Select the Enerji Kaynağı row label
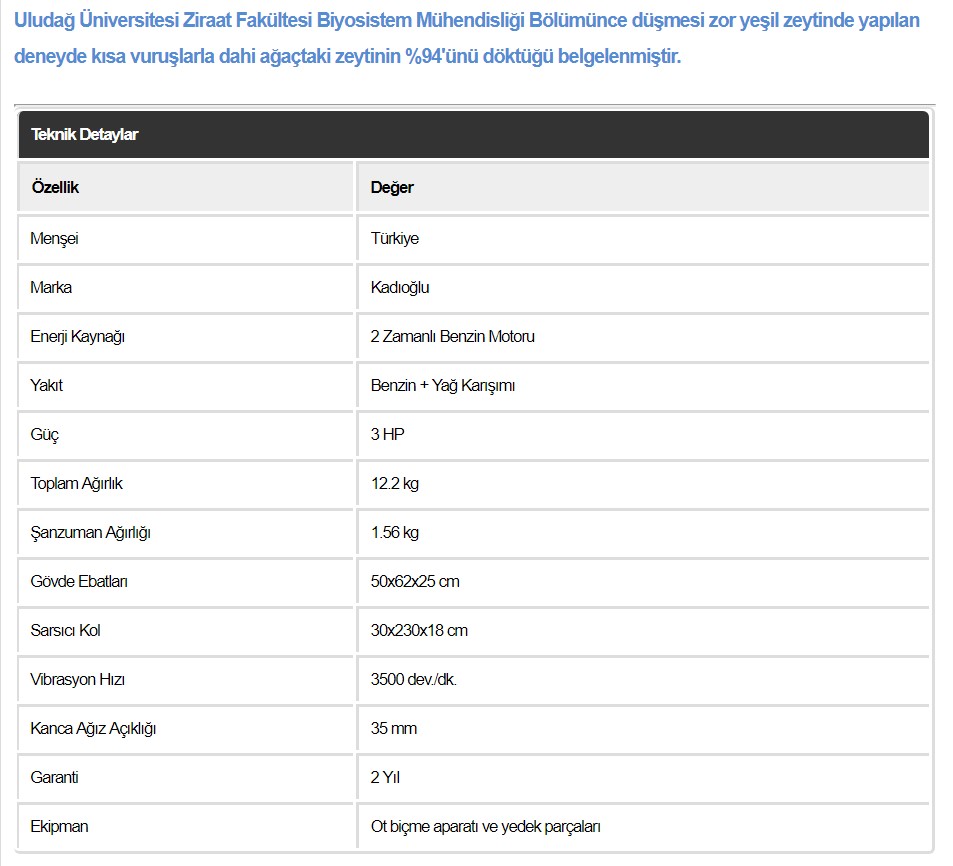Screen dimensions: 953x866 [x=77, y=337]
